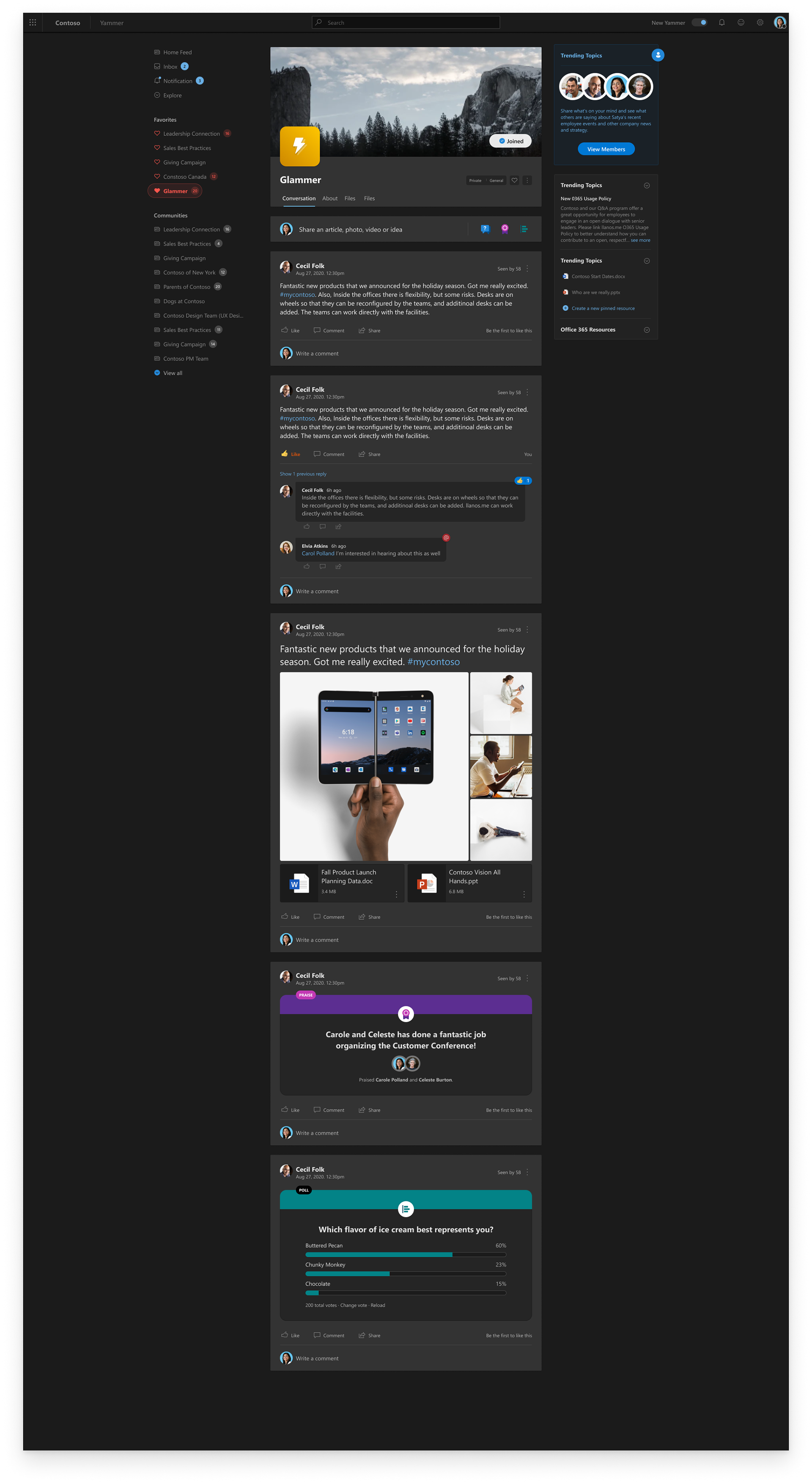Open more options on product photos post

click(527, 629)
